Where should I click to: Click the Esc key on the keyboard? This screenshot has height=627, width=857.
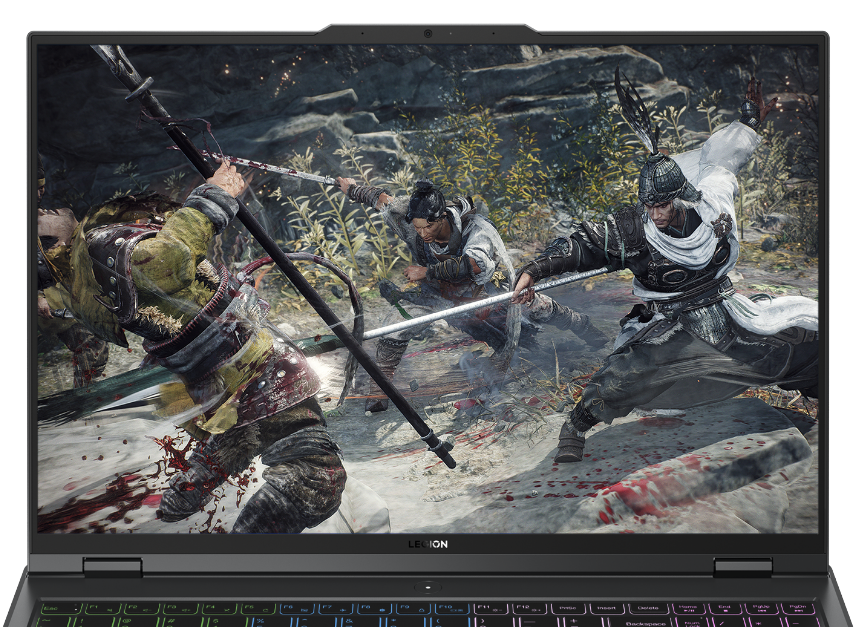click(61, 608)
